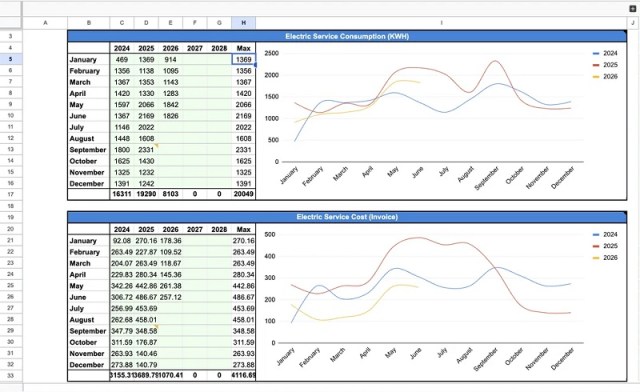
Task: Select row 17 header
Action: pos(11,194)
